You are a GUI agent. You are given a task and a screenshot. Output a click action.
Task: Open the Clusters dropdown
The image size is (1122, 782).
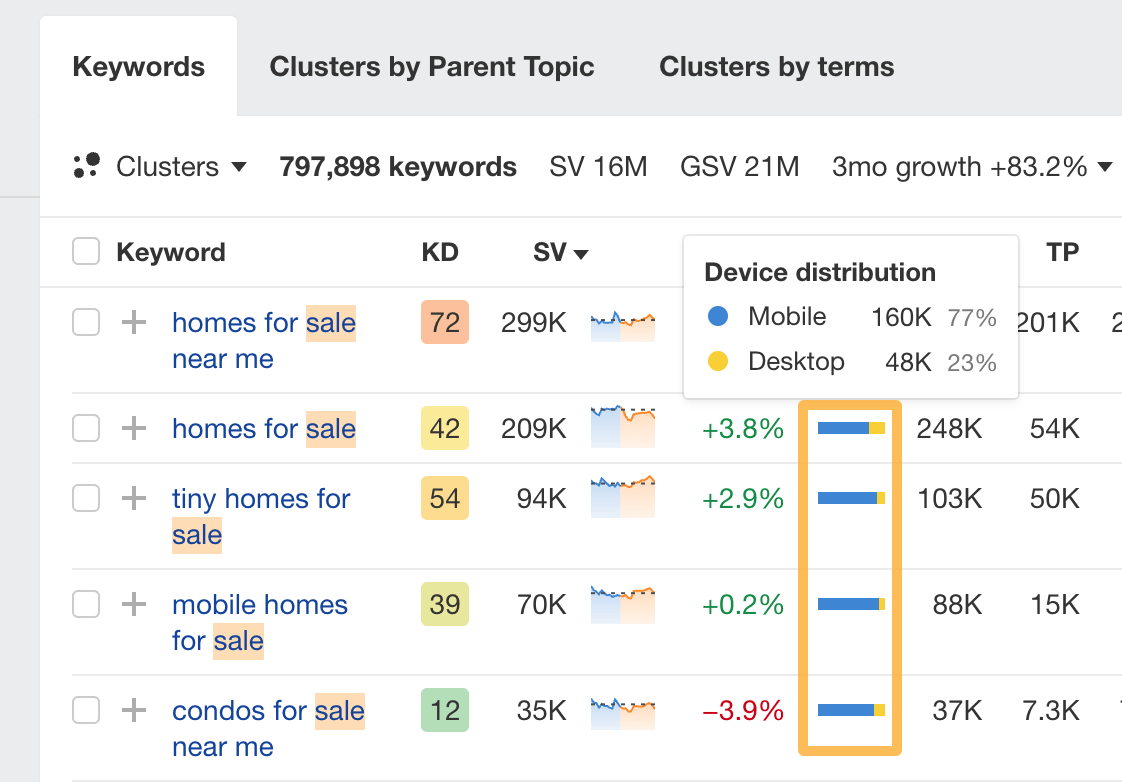click(180, 166)
